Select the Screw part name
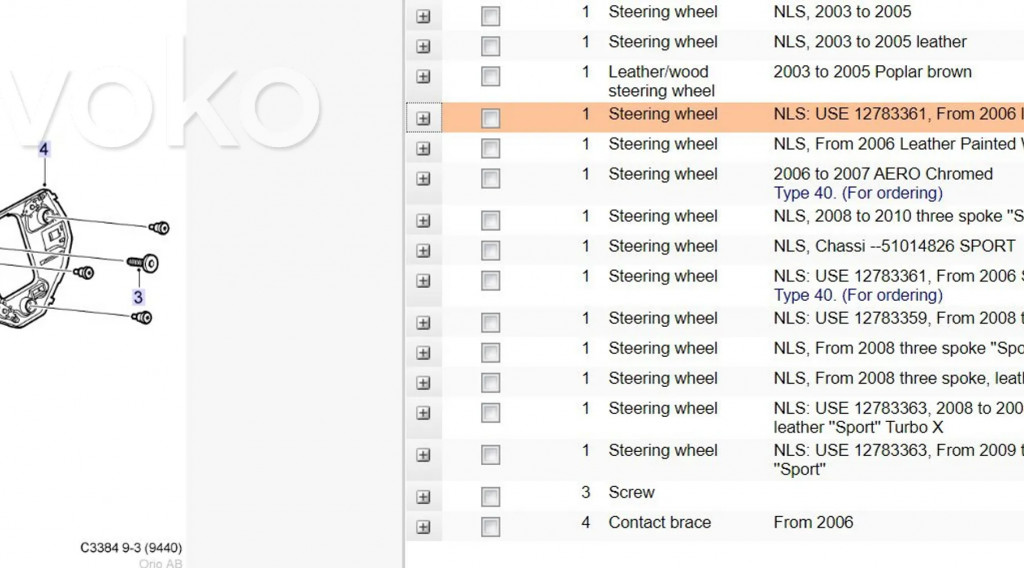The height and width of the screenshot is (568, 1024). [631, 492]
